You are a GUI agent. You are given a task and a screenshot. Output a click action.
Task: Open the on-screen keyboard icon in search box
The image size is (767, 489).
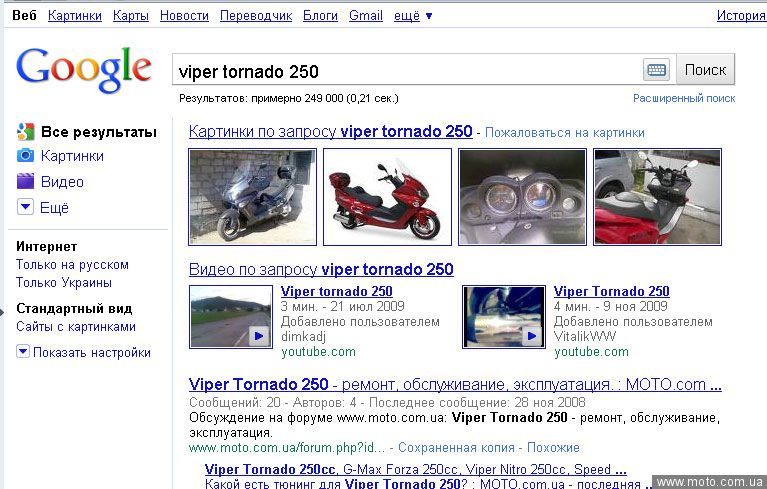pyautogui.click(x=656, y=70)
